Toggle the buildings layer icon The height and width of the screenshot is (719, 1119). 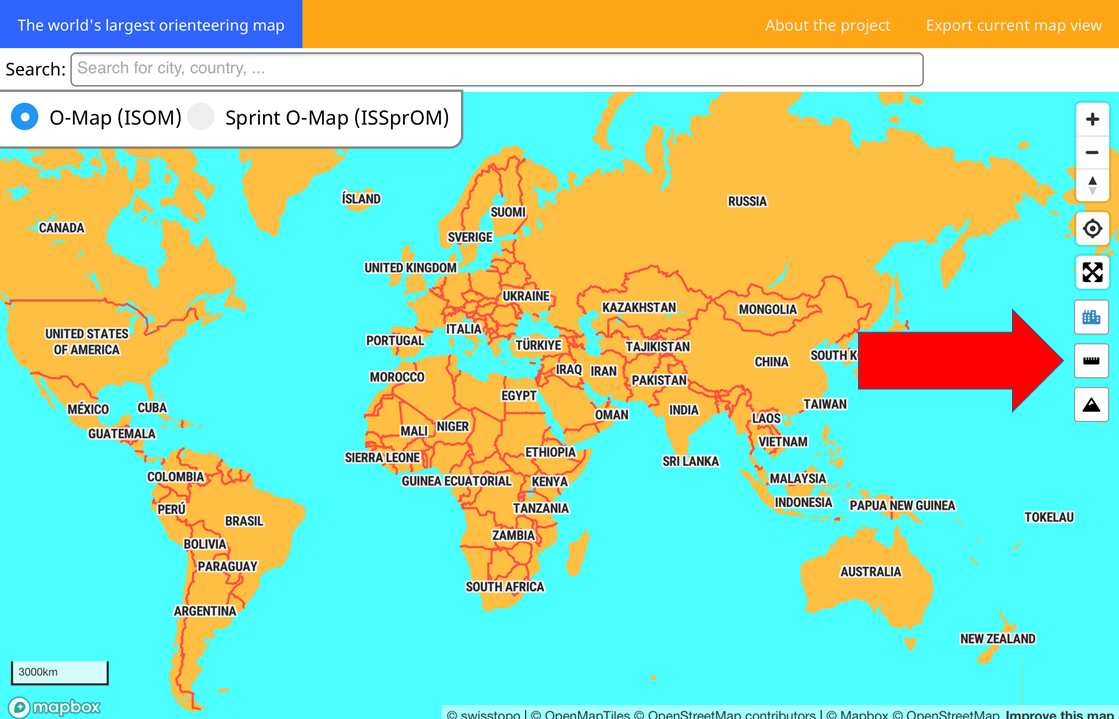pos(1092,318)
